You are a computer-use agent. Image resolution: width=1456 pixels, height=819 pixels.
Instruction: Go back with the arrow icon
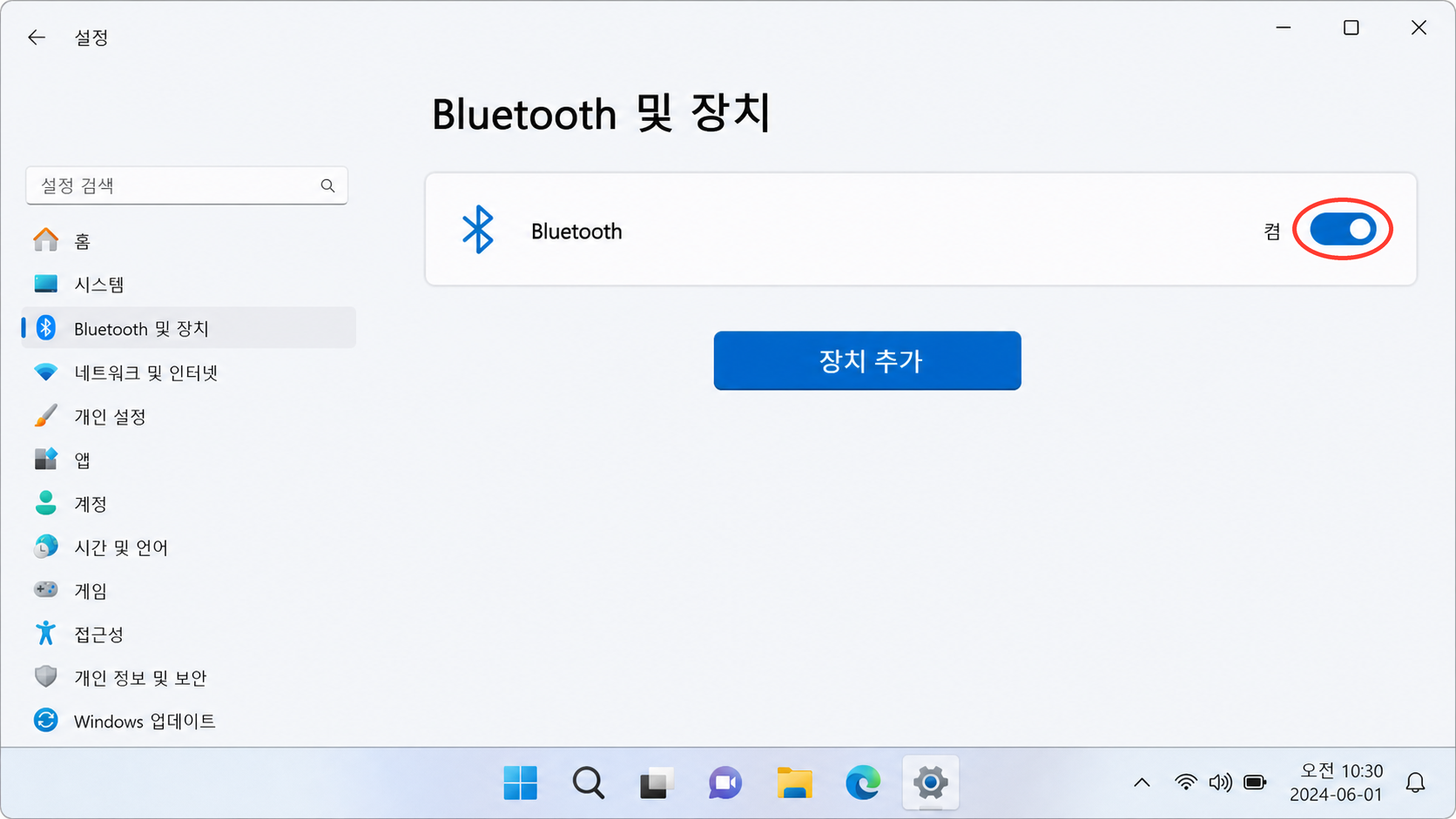tap(37, 37)
